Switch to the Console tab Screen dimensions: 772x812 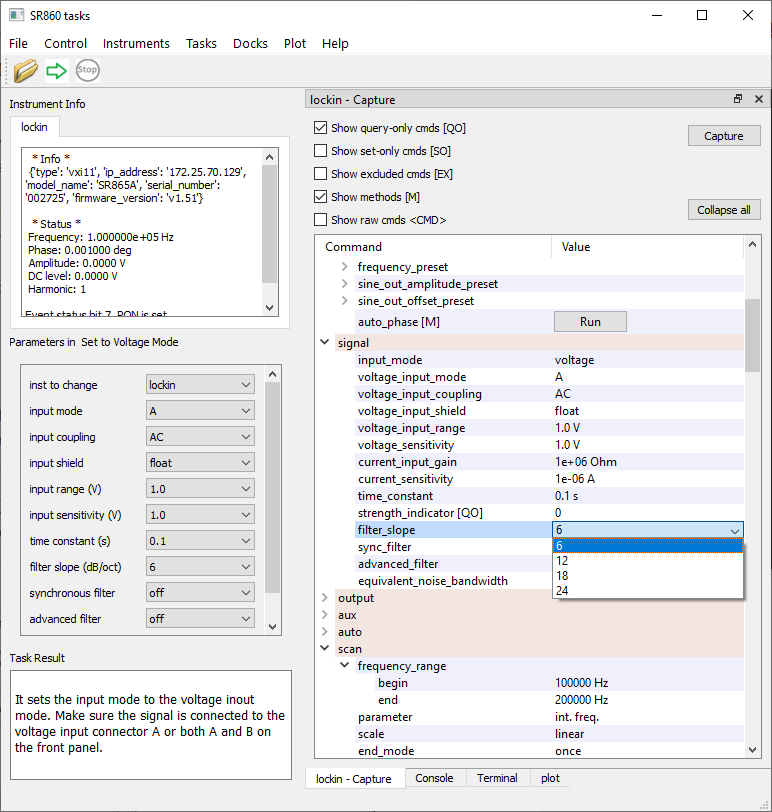point(434,778)
